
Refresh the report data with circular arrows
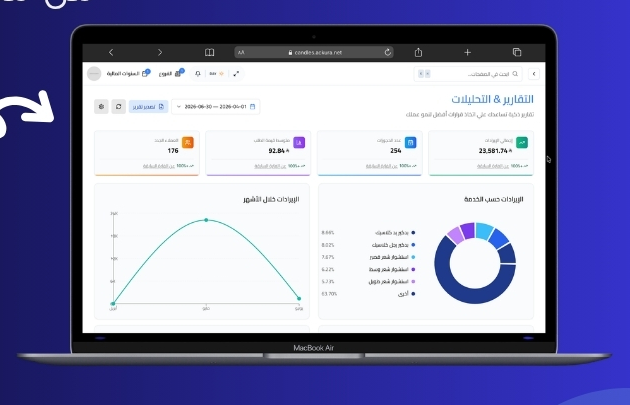[119, 106]
